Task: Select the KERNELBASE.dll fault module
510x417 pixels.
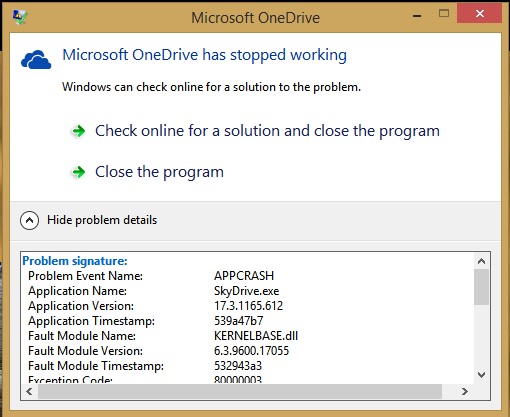Action: point(256,336)
